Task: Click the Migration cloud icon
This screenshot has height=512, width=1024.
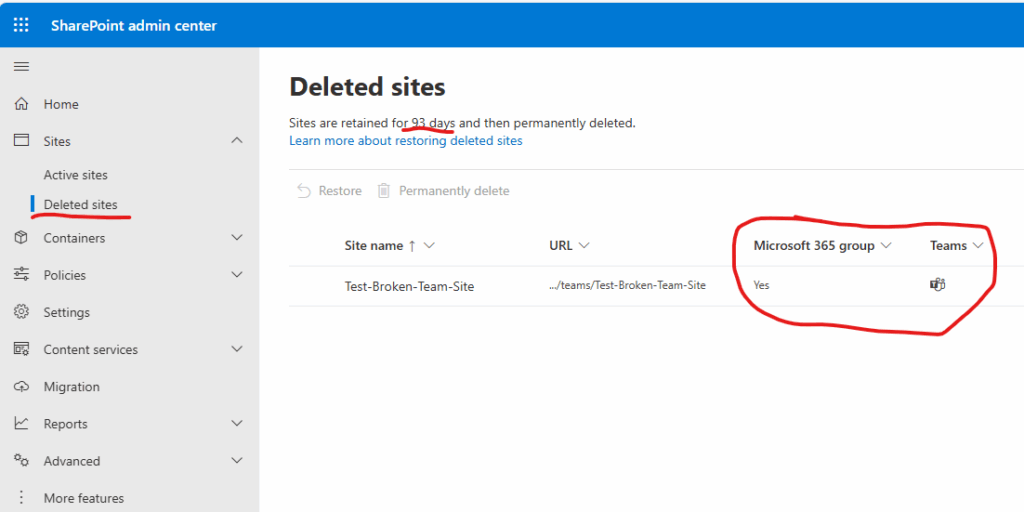Action: pyautogui.click(x=22, y=387)
